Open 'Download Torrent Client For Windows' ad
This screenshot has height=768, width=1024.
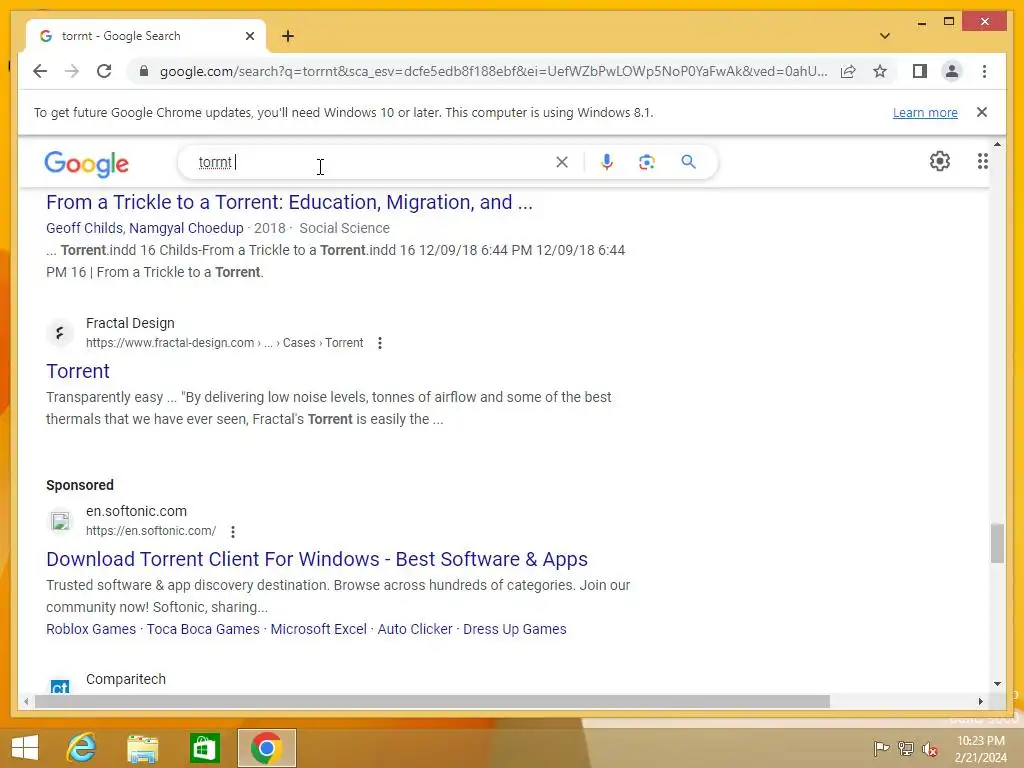(317, 559)
